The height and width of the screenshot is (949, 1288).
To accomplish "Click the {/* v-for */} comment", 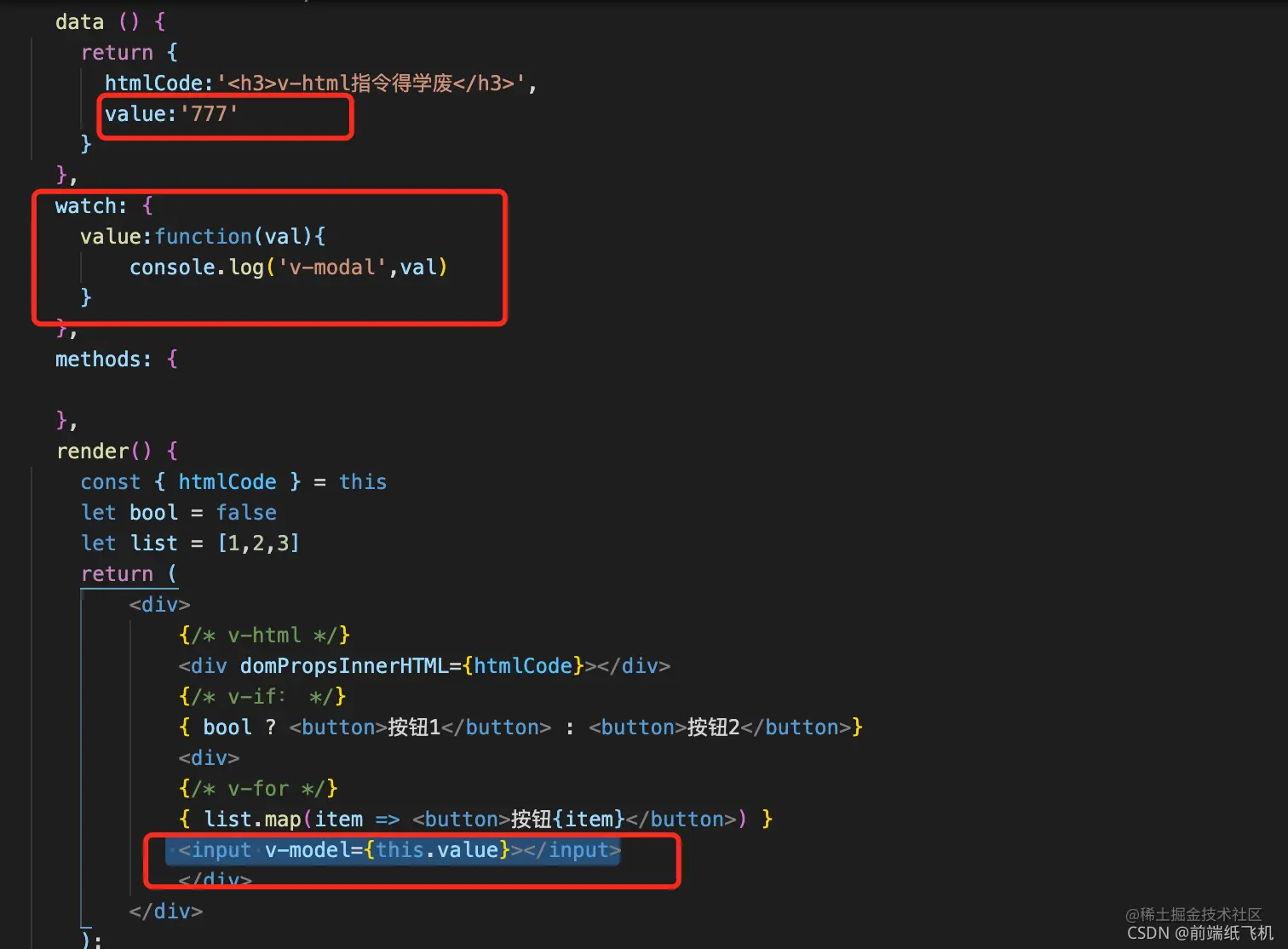I will pyautogui.click(x=258, y=788).
